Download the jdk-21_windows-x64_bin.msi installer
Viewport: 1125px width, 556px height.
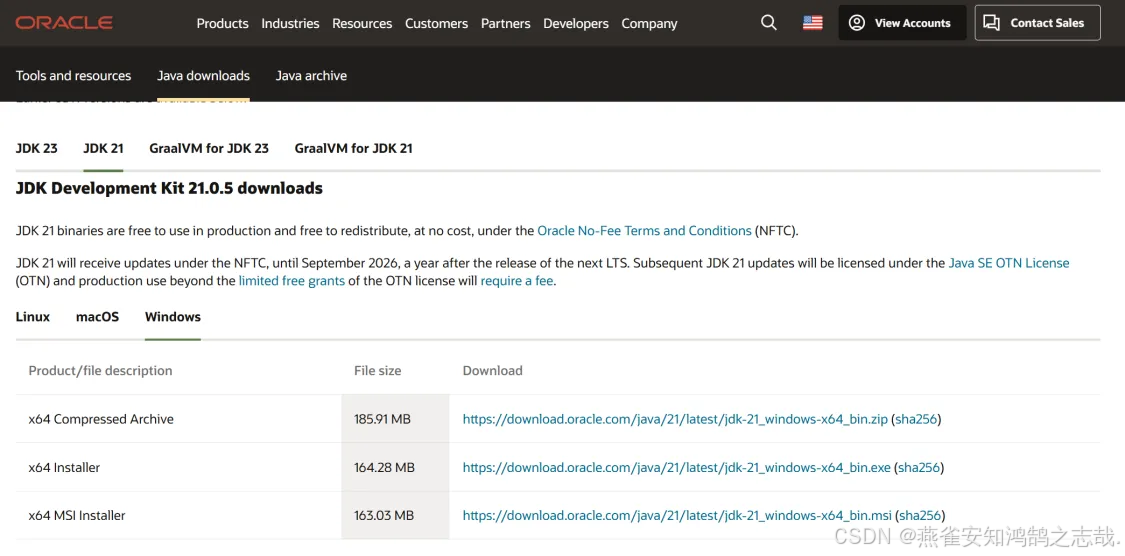(677, 516)
